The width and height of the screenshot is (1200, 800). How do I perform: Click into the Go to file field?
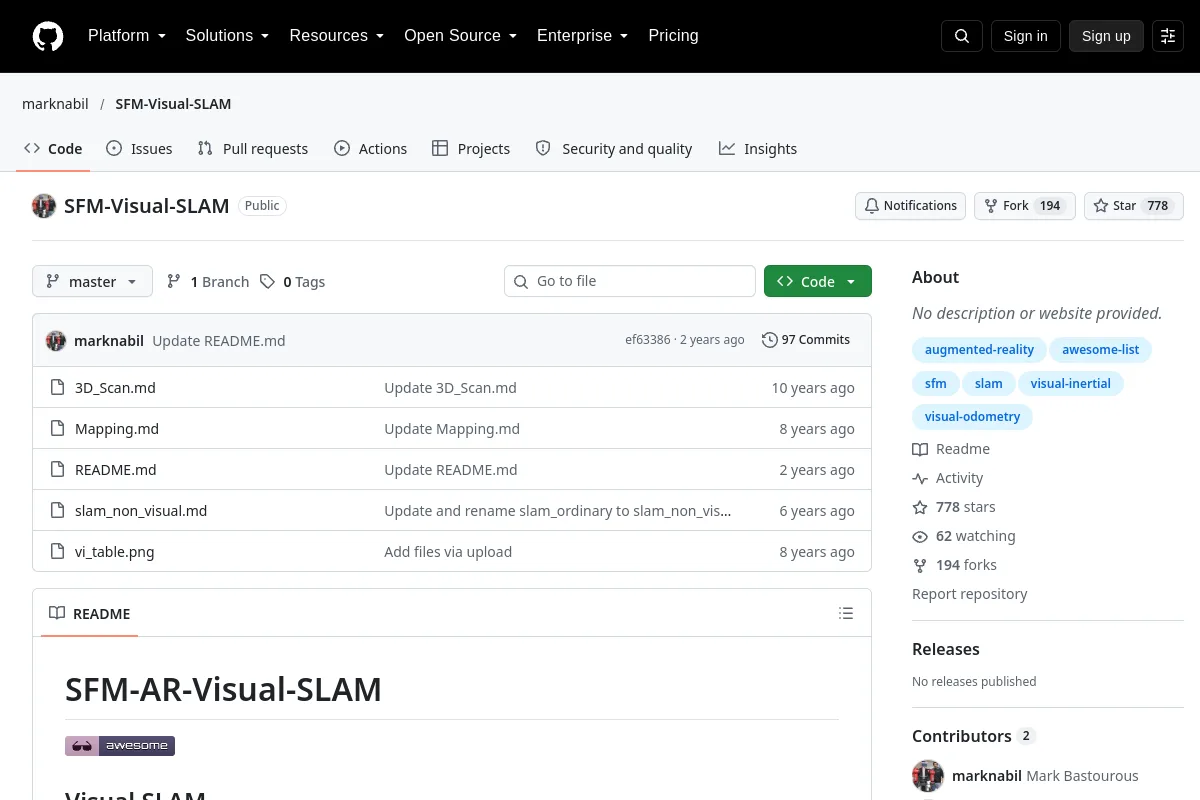630,281
